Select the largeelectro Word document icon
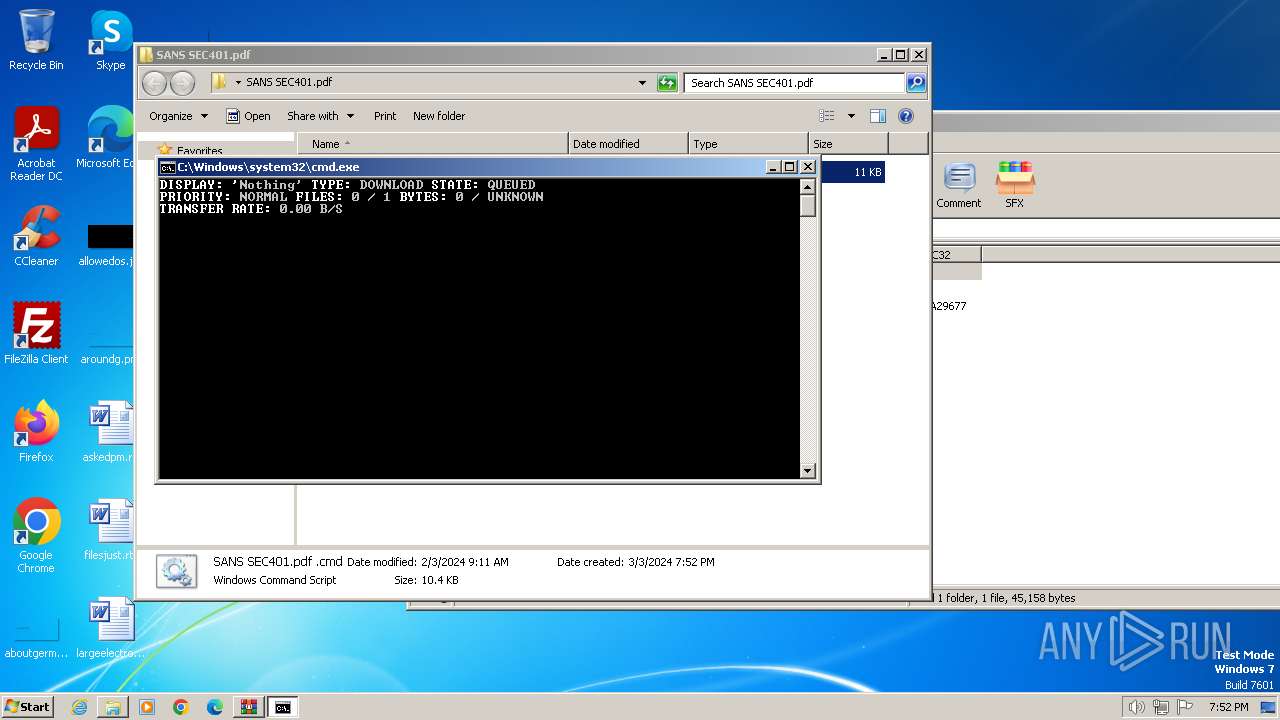The height and width of the screenshot is (720, 1280). [110, 628]
